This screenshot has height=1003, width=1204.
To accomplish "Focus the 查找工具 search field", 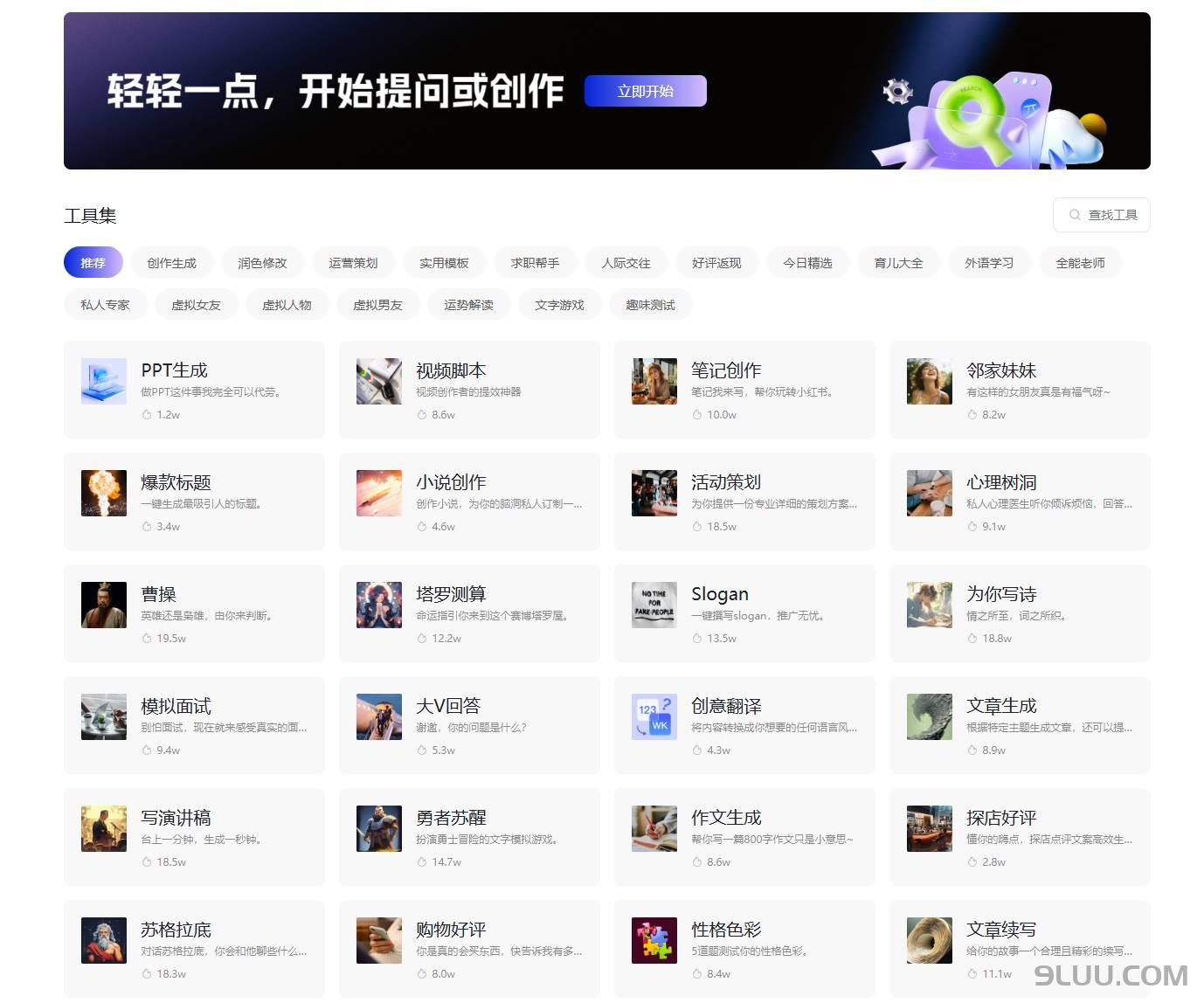I will 1102,215.
